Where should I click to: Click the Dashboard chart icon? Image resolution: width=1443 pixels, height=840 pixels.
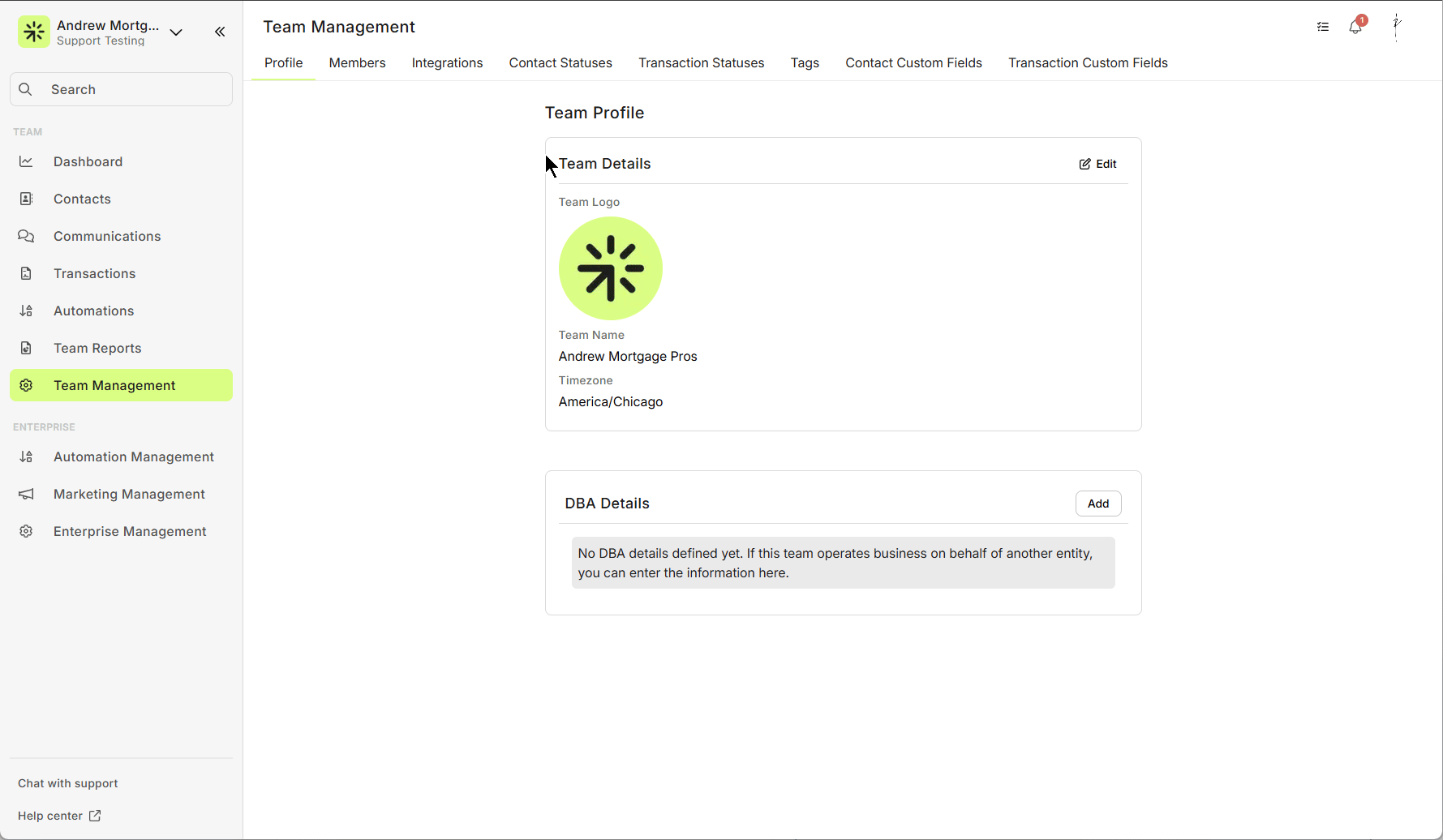click(x=26, y=161)
